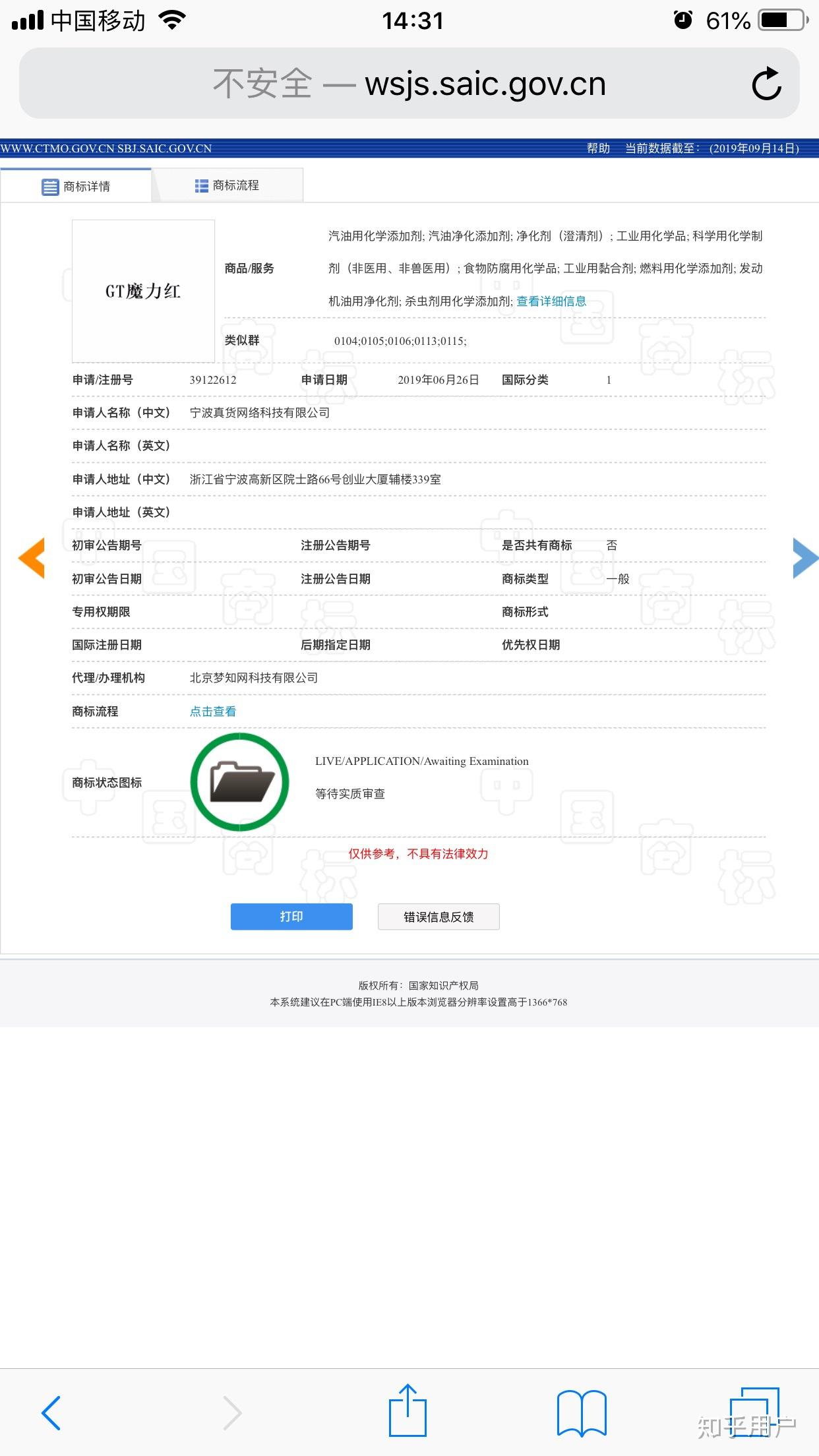Tap the alarm clock status icon
This screenshot has height=1456, width=819.
coord(683,20)
